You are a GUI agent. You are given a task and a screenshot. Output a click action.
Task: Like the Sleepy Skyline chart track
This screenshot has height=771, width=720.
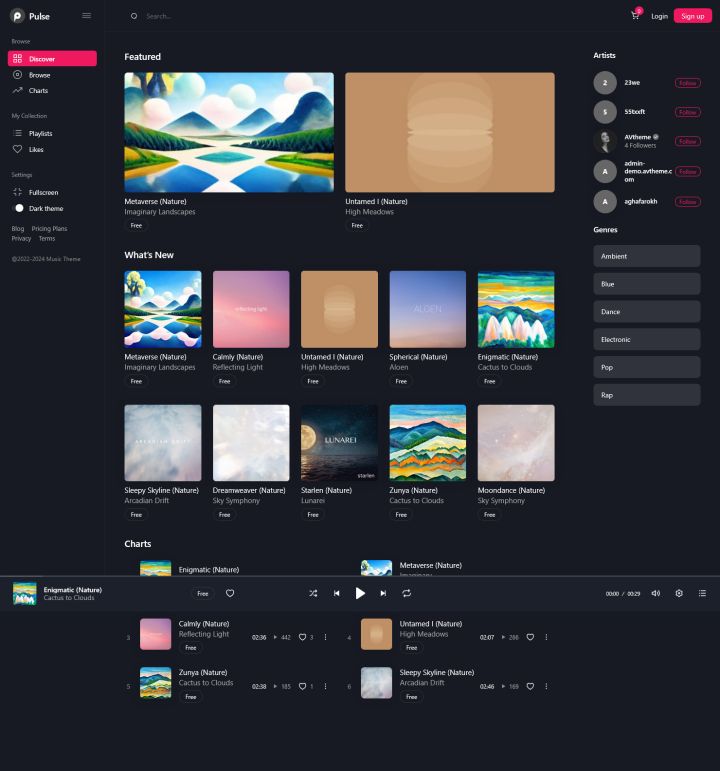coord(530,686)
